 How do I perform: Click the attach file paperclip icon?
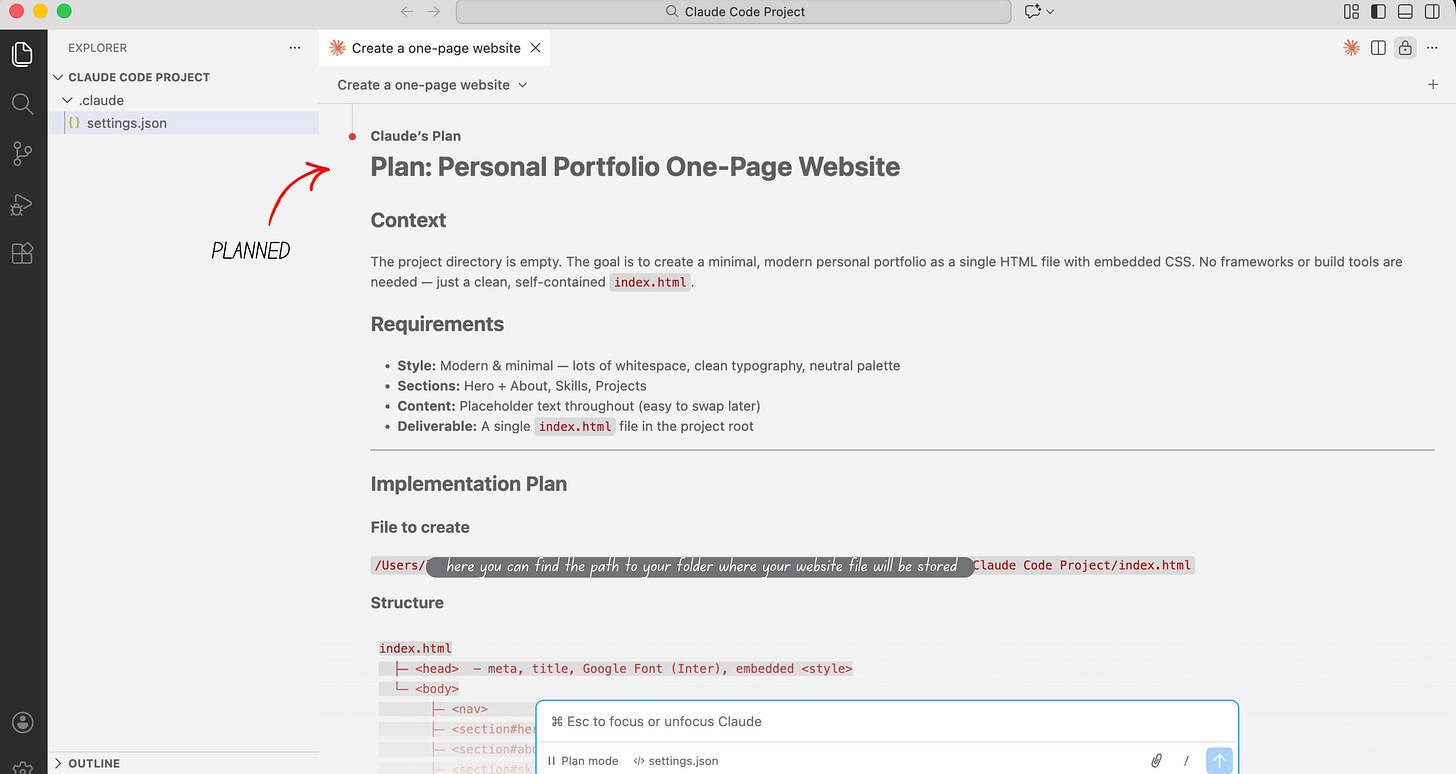[1156, 761]
